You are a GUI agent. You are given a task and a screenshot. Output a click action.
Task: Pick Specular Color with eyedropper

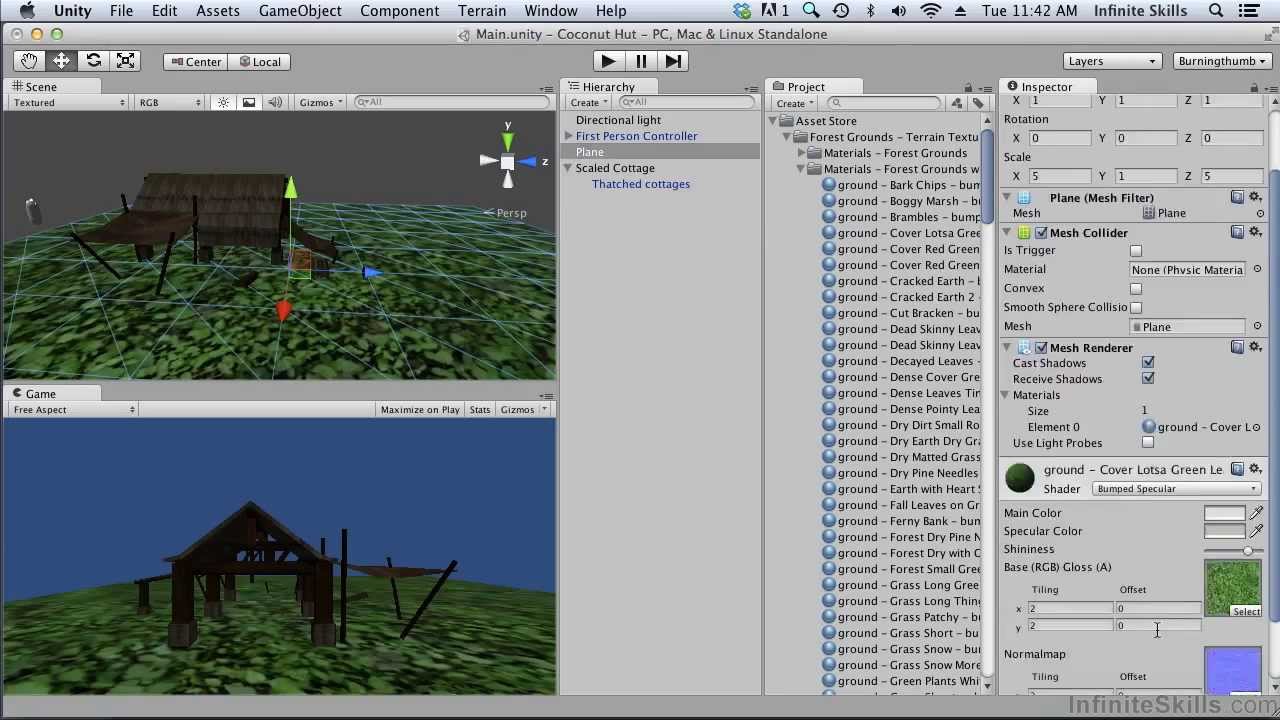[1256, 531]
